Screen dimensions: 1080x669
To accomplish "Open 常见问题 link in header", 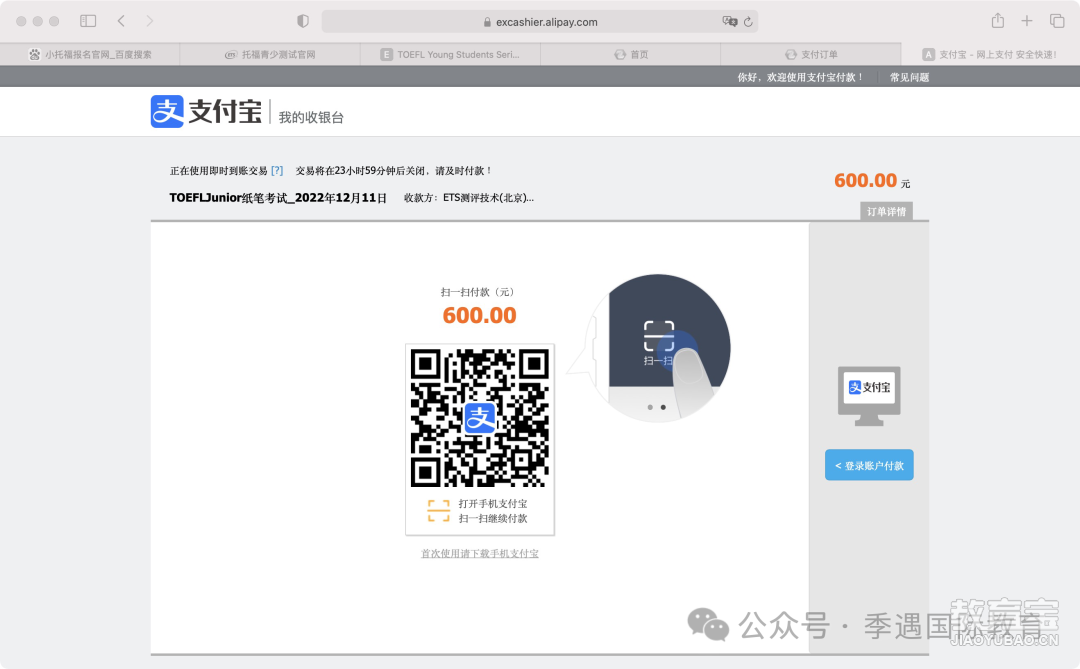I will pos(909,77).
